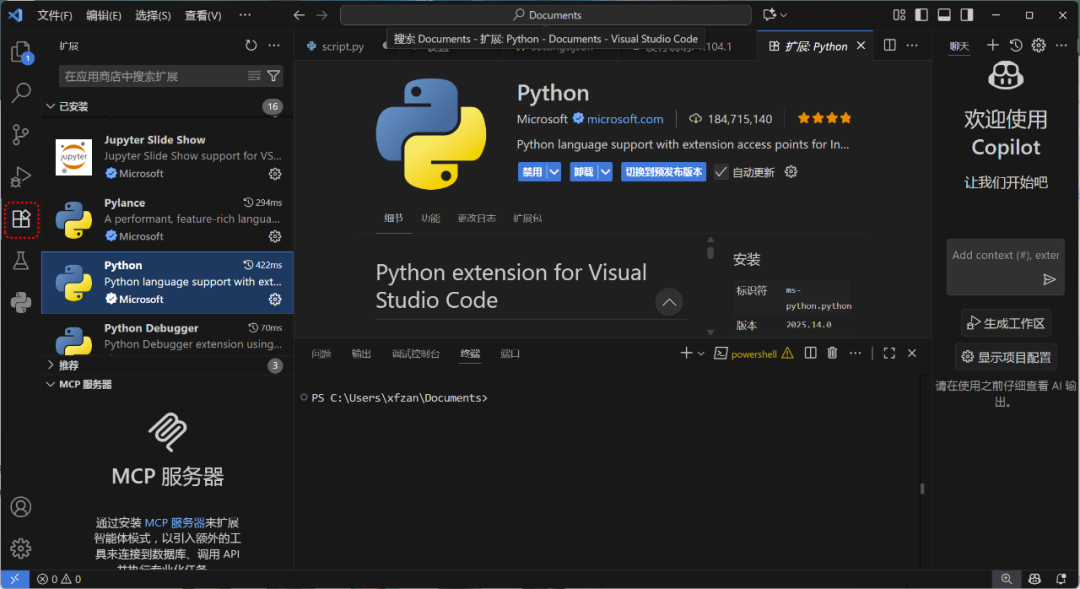Image resolution: width=1080 pixels, height=589 pixels.
Task: Switch to 调试控制台 panel tab
Action: point(415,353)
